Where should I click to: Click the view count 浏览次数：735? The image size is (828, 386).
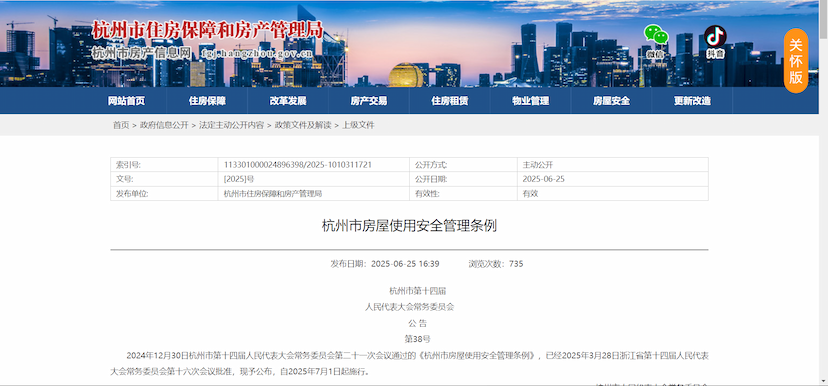[496, 264]
